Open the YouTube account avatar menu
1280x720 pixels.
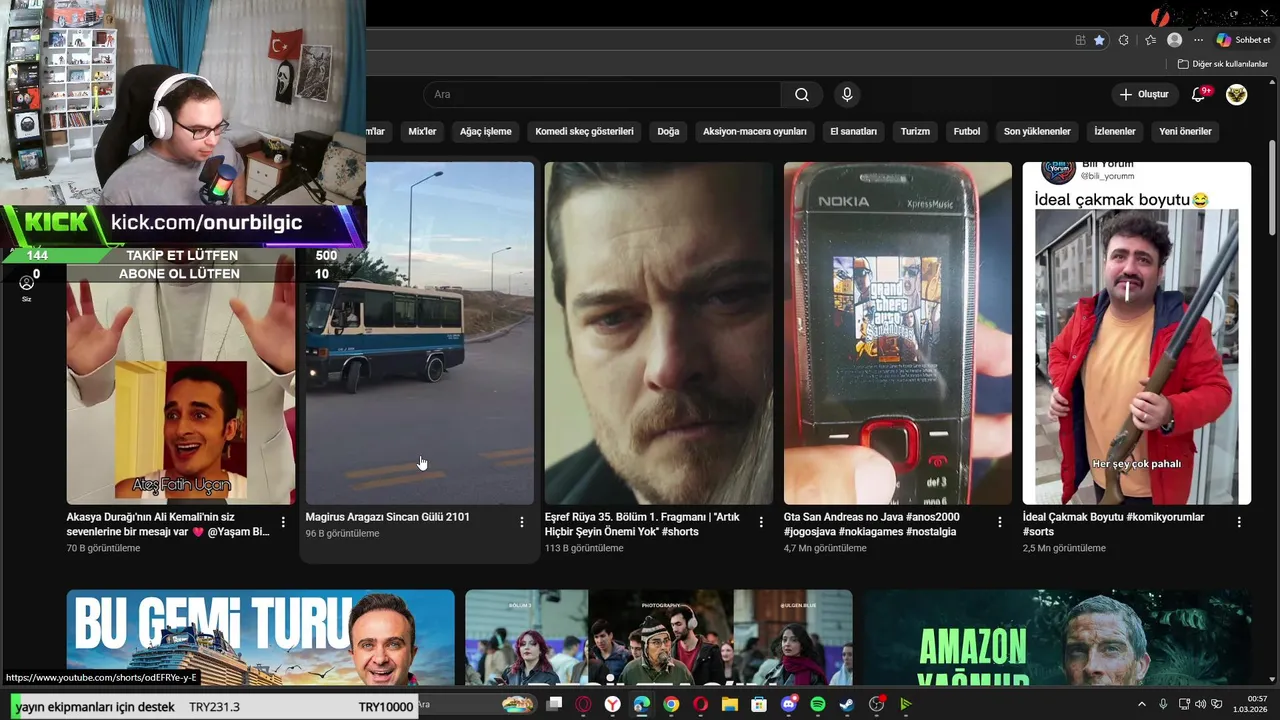(x=1237, y=94)
